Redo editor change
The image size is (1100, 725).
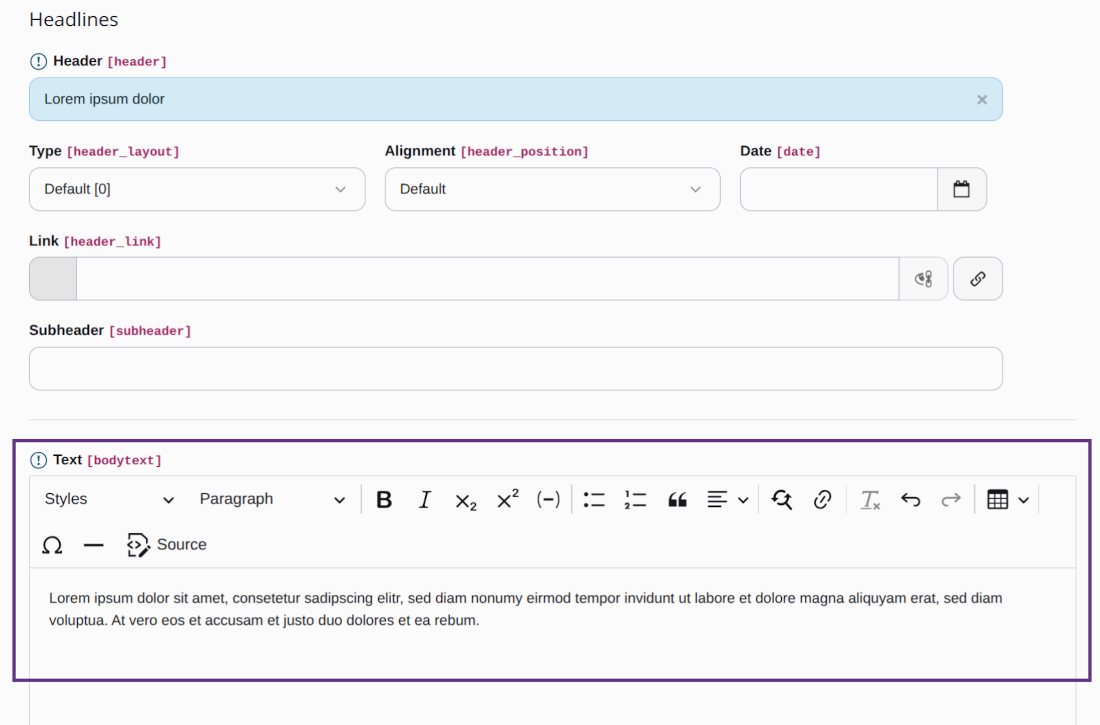click(x=951, y=500)
